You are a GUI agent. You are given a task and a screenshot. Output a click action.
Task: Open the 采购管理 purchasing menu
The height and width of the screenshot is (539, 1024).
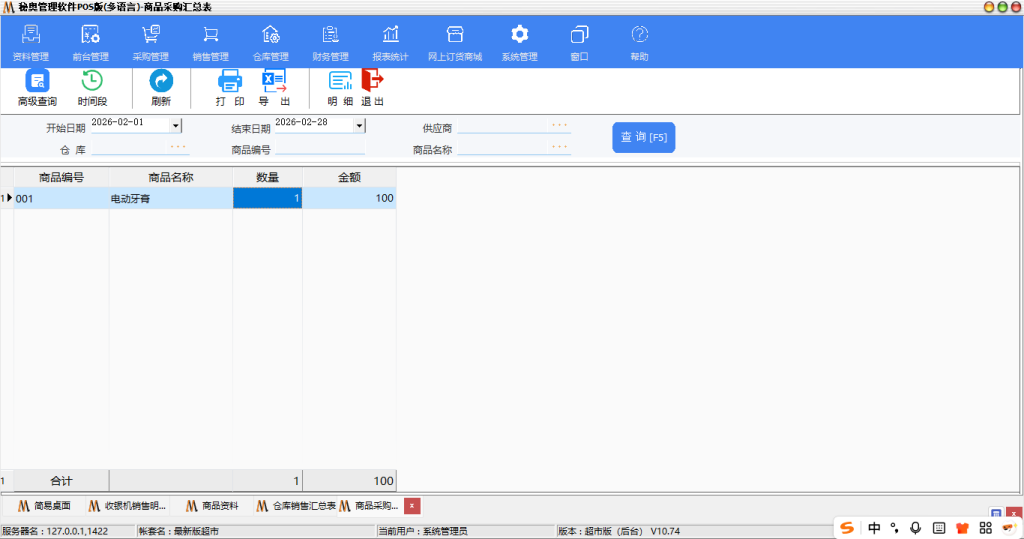151,42
